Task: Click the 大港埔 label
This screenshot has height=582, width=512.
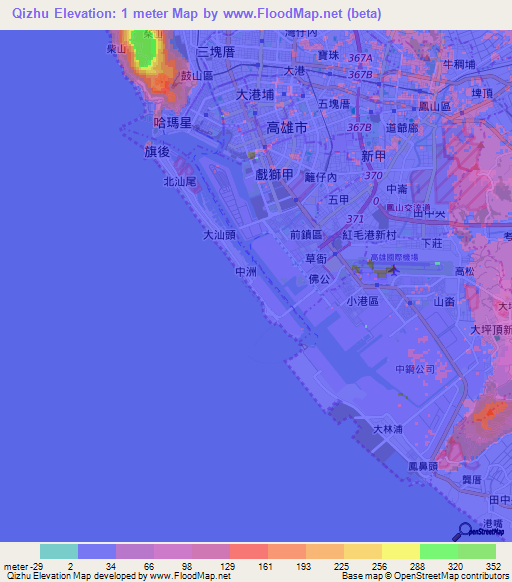Action: point(255,95)
